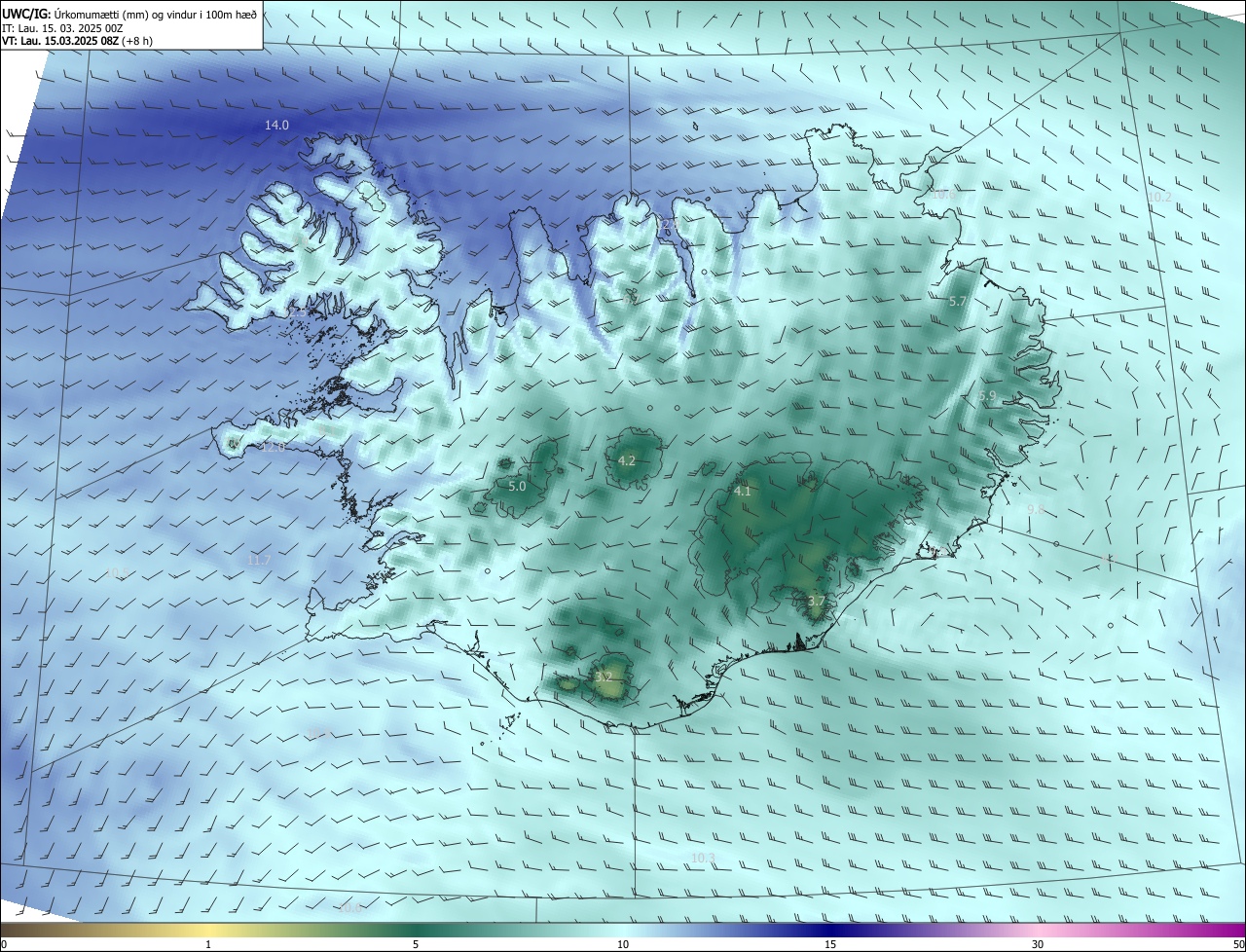Click the color scale tick labeled 1
Image resolution: width=1246 pixels, height=952 pixels.
[x=208, y=944]
